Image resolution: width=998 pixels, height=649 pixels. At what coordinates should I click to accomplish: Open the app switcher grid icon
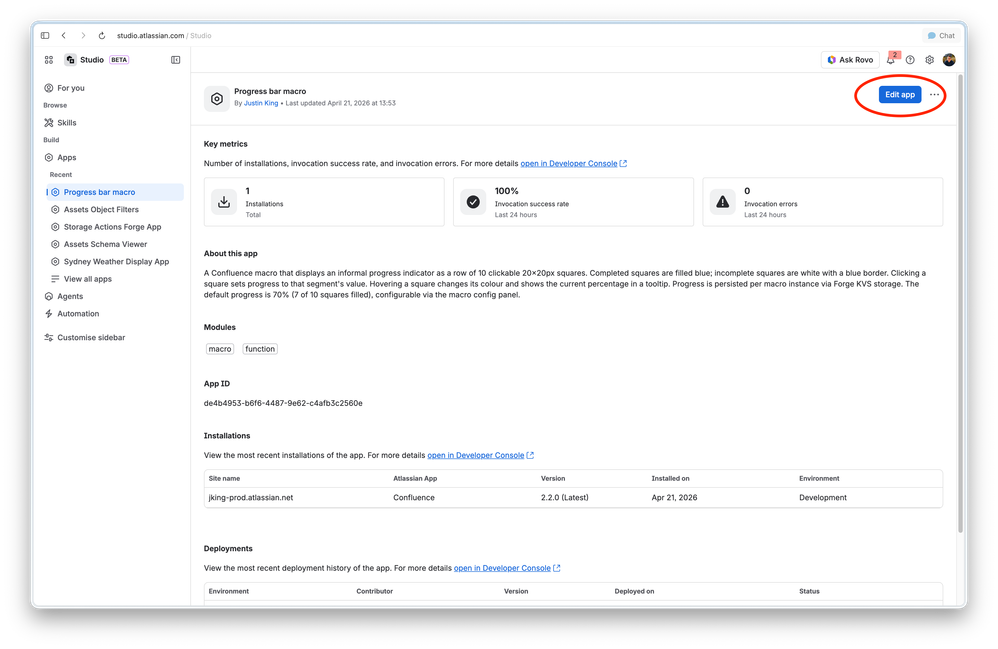pos(48,60)
